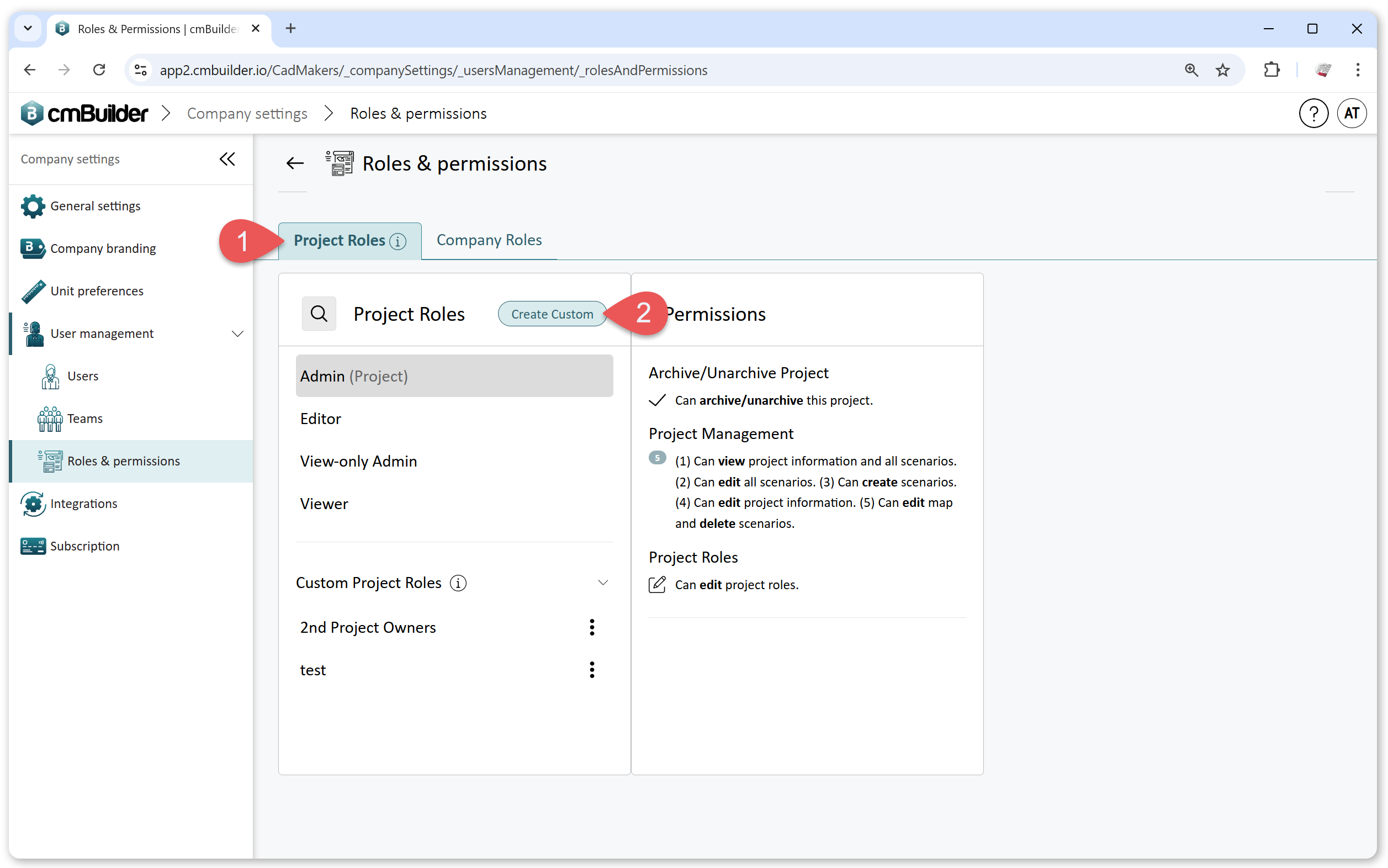Screen dimensions: 1388x868
Task: Click the Custom Project Roles info icon
Action: click(458, 583)
